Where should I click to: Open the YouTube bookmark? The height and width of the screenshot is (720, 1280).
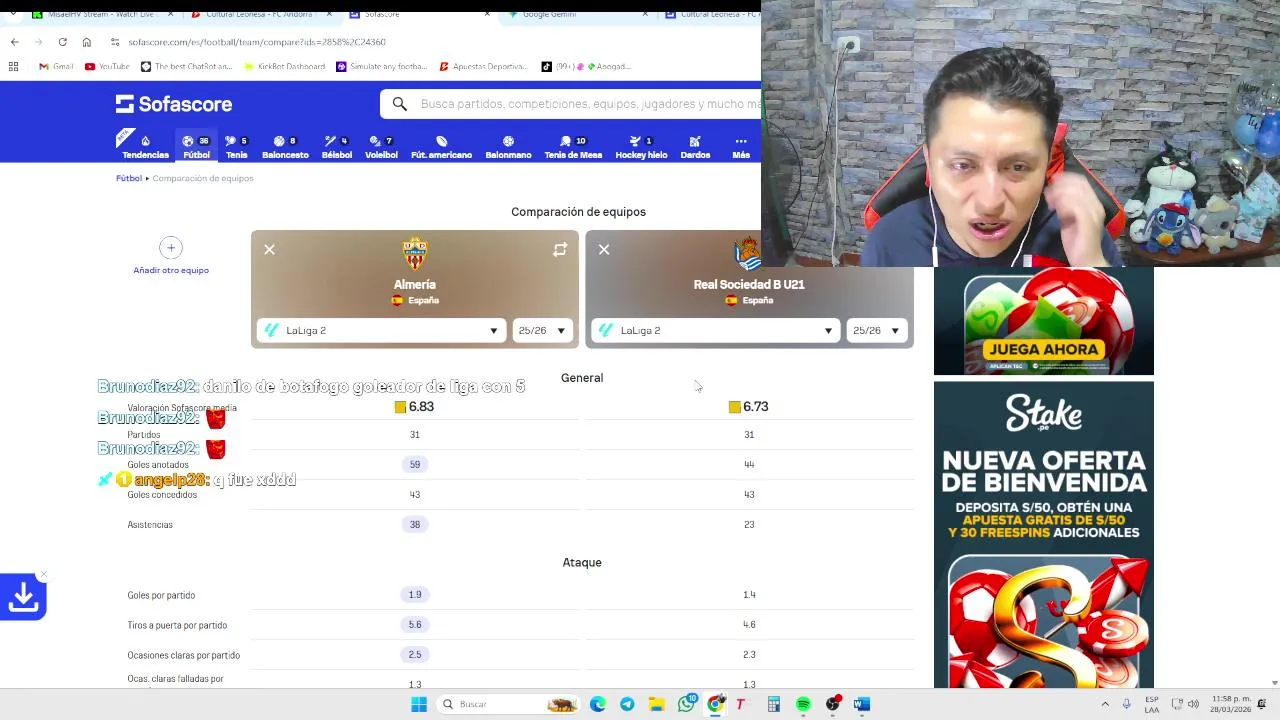click(107, 66)
